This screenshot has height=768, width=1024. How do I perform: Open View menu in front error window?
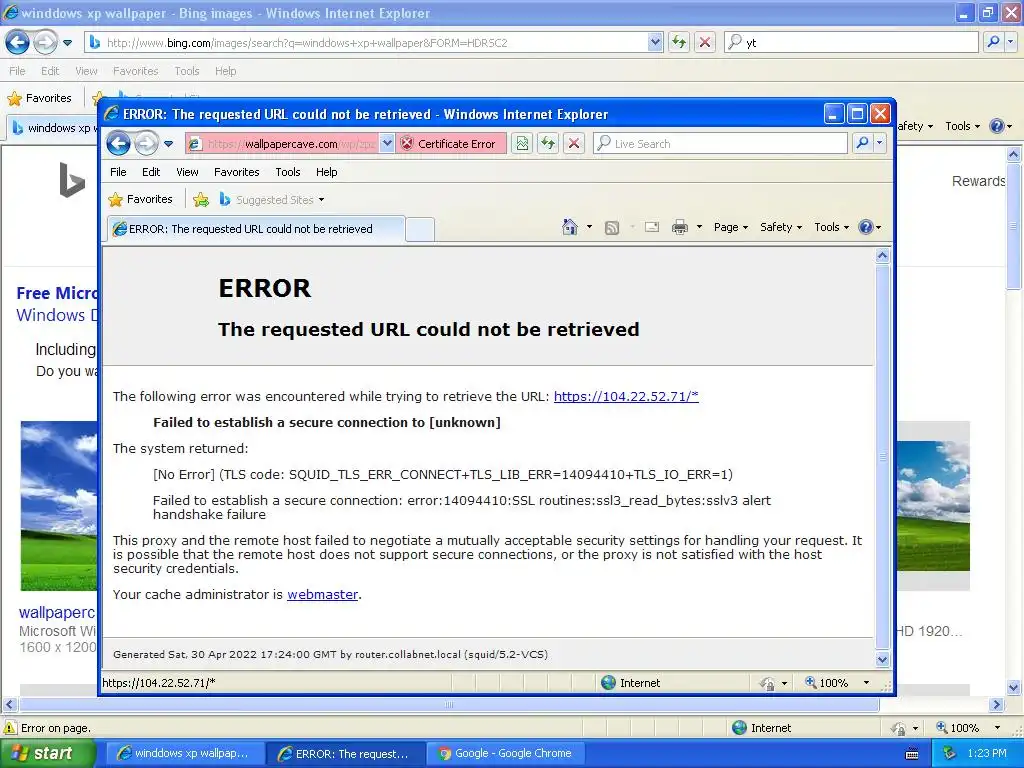[187, 172]
